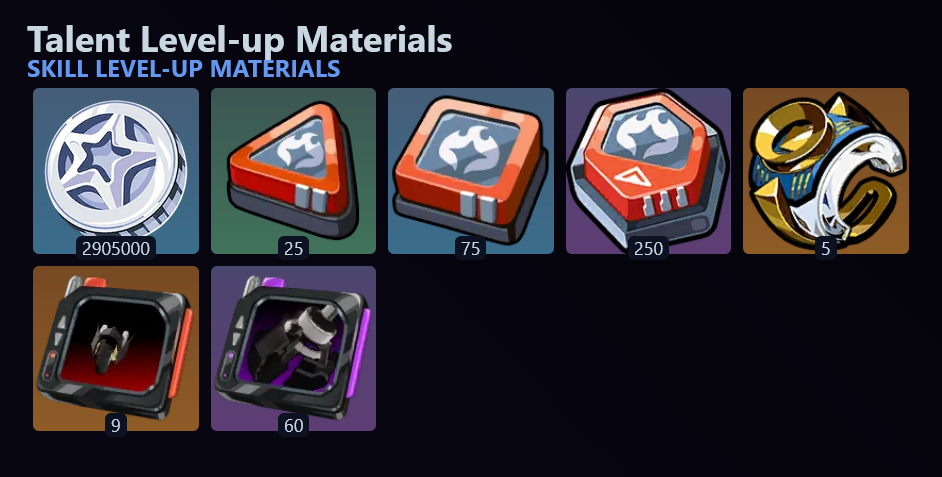The height and width of the screenshot is (477, 942).
Task: Open the red-screen boss material device
Action: click(116, 347)
